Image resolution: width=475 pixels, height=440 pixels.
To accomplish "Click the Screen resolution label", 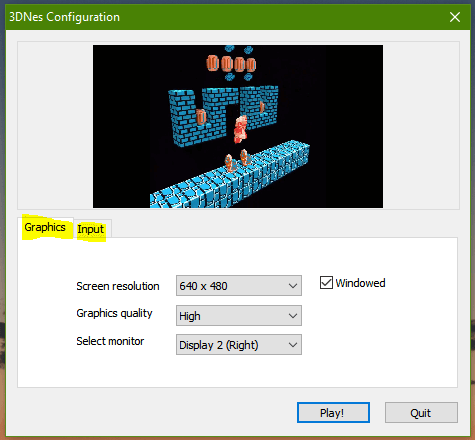I will pos(118,286).
